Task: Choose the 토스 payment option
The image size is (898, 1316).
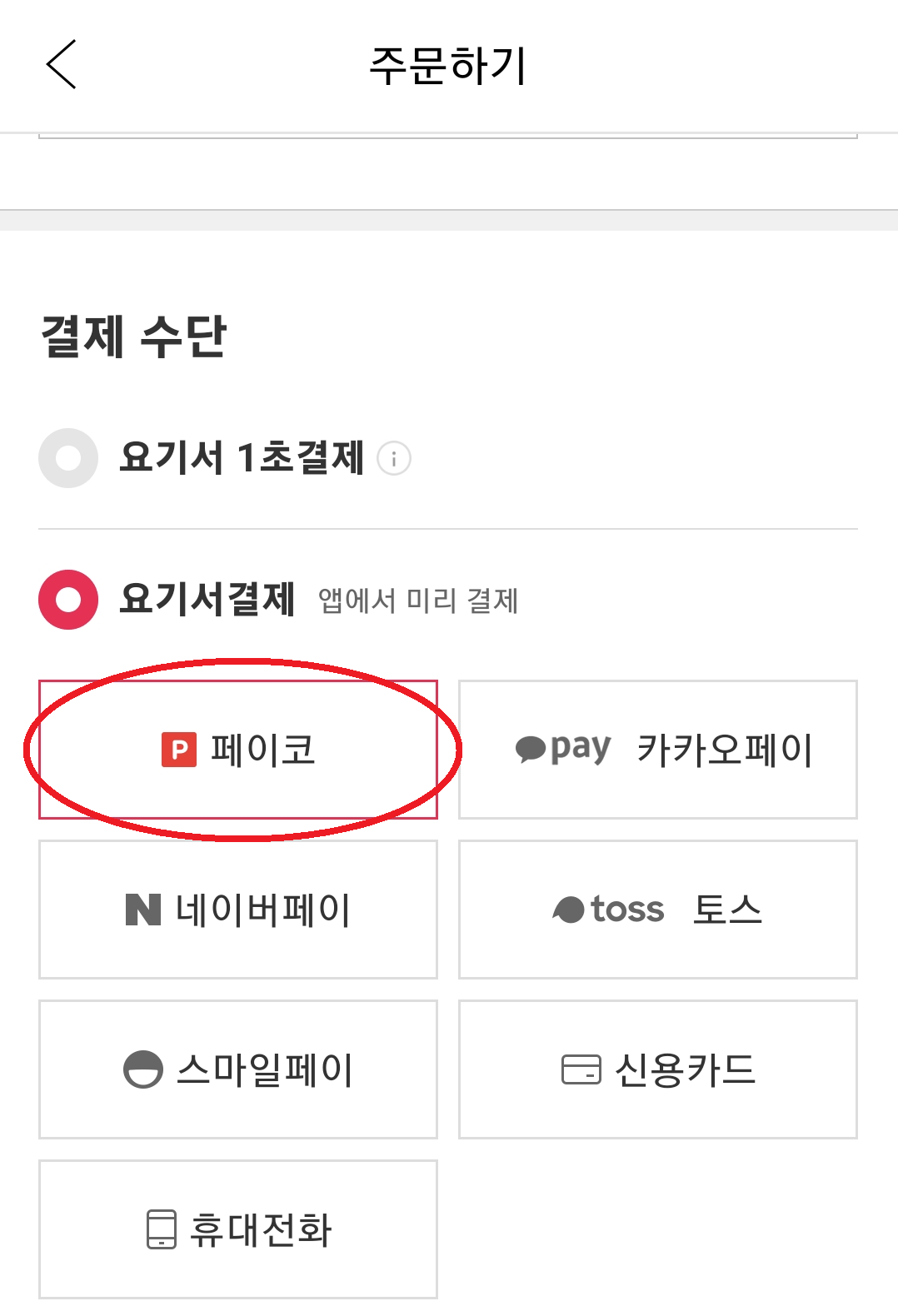Action: 658,910
